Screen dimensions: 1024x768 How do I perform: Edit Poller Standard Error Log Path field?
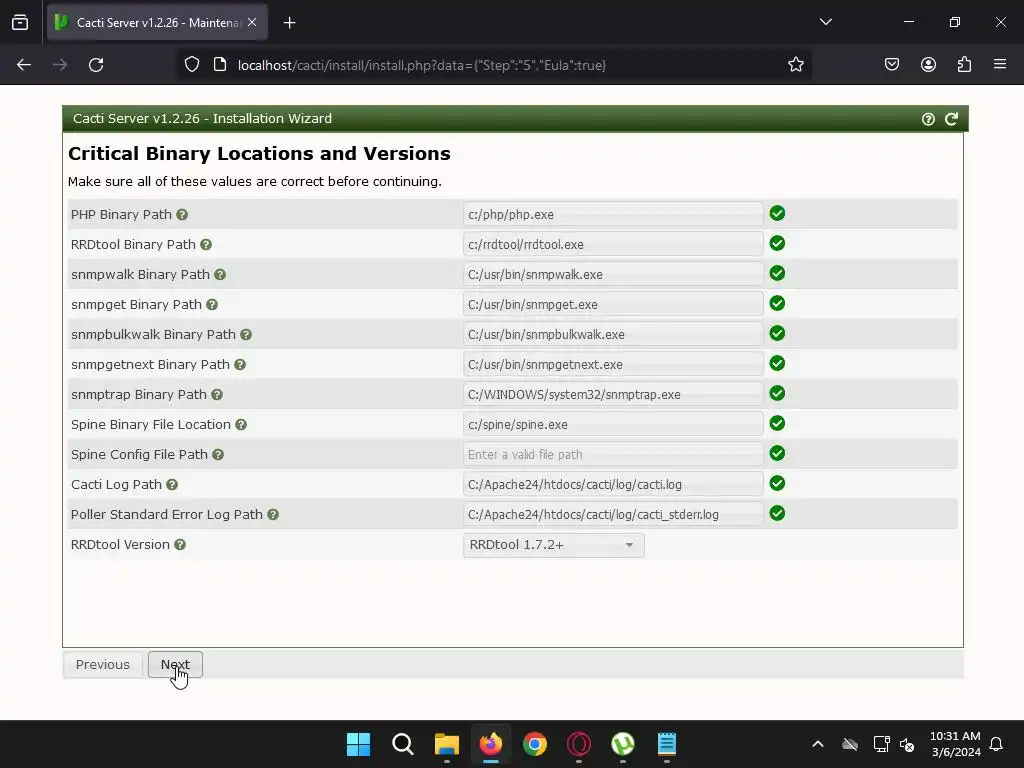(x=613, y=515)
